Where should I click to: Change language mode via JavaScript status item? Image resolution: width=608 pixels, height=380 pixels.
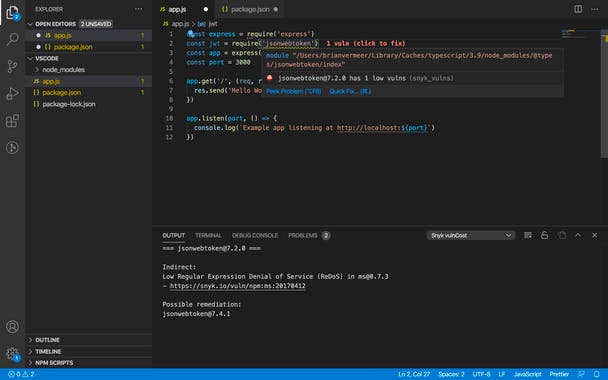coord(527,374)
